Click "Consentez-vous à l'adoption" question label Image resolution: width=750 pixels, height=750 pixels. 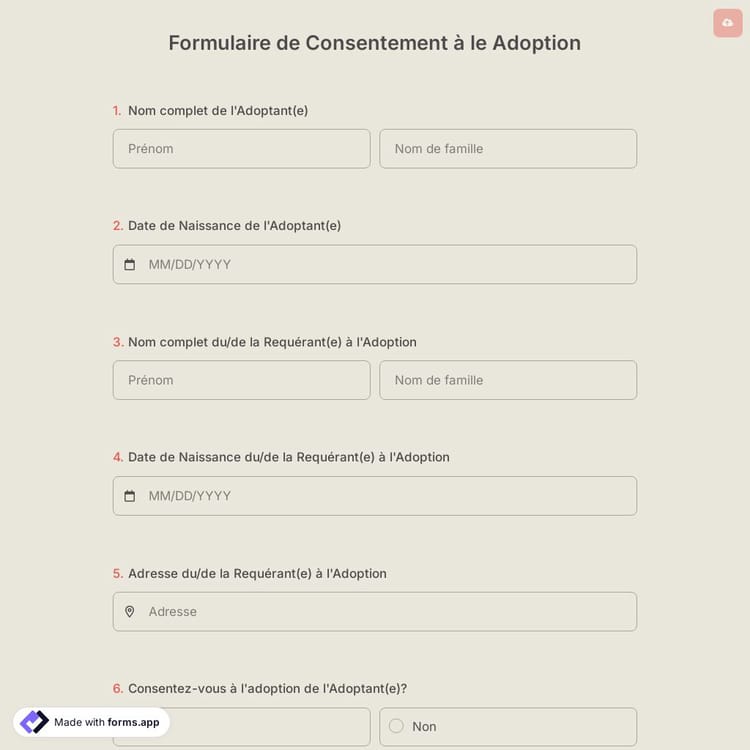click(x=267, y=689)
